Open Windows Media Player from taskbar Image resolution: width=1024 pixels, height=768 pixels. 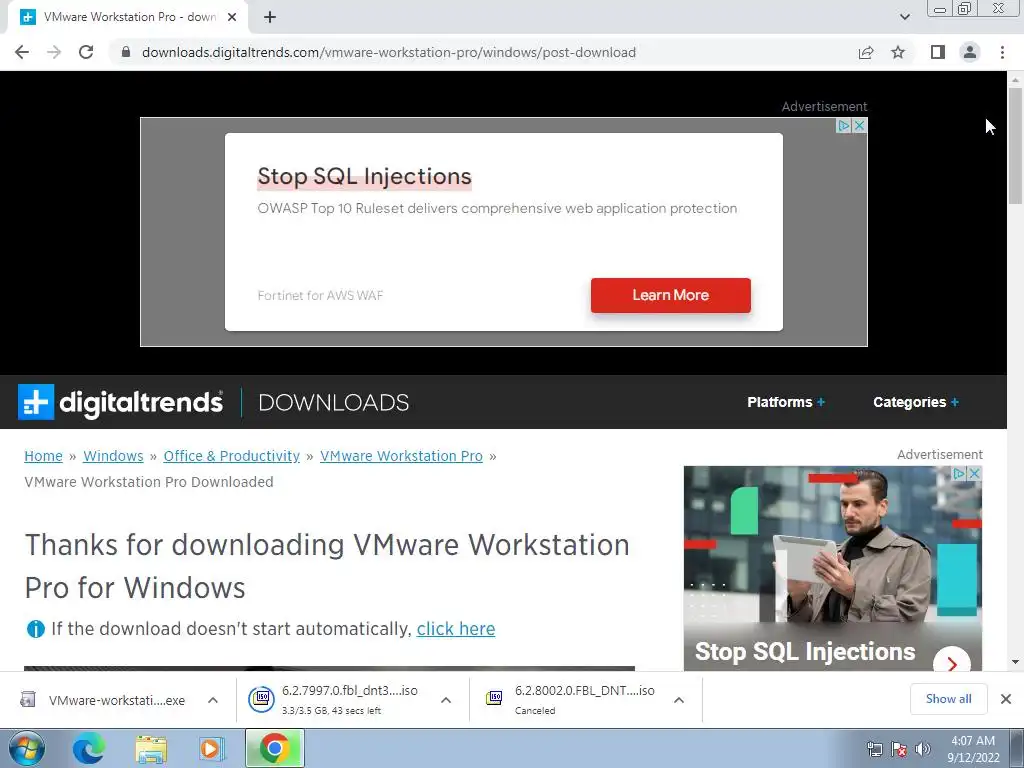(x=211, y=748)
